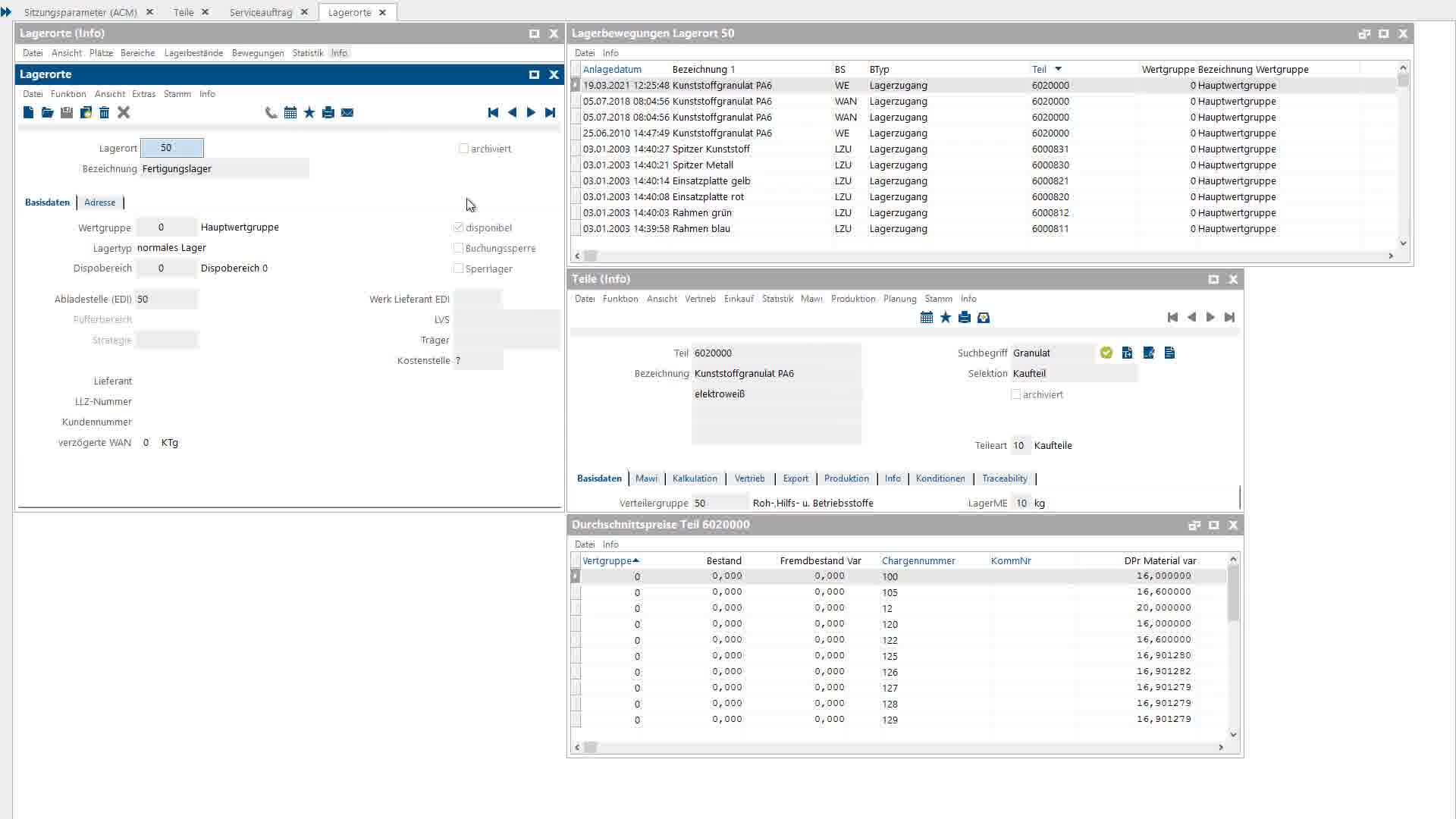The width and height of the screenshot is (1456, 819).
Task: Open the Datei menu of Durchschnittspreise window
Action: [585, 544]
